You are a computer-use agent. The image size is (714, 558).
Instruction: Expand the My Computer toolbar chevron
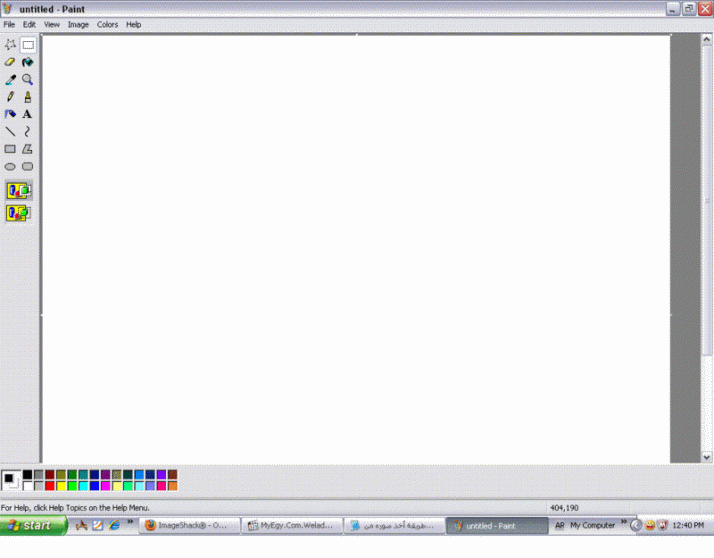click(623, 522)
